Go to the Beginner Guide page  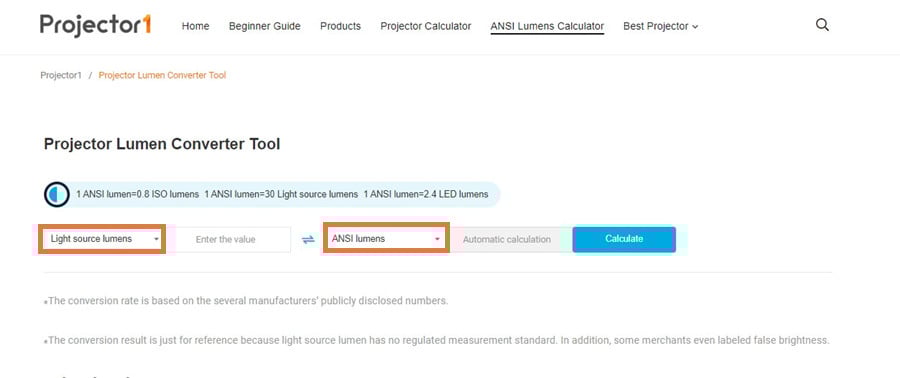265,26
